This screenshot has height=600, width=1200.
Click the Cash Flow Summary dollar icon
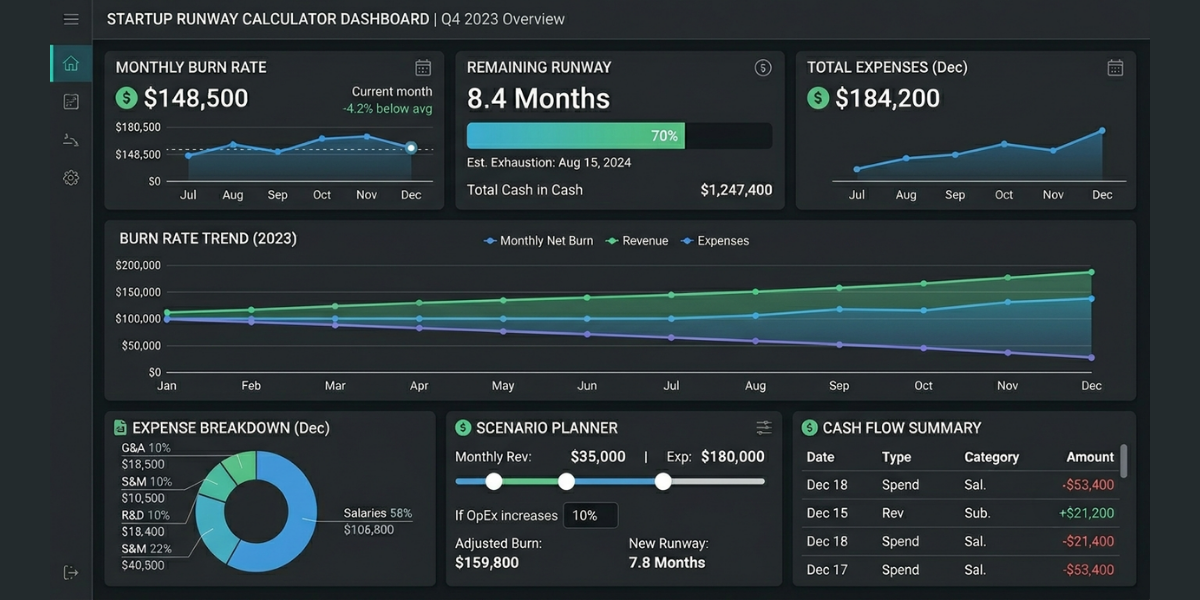pos(810,428)
